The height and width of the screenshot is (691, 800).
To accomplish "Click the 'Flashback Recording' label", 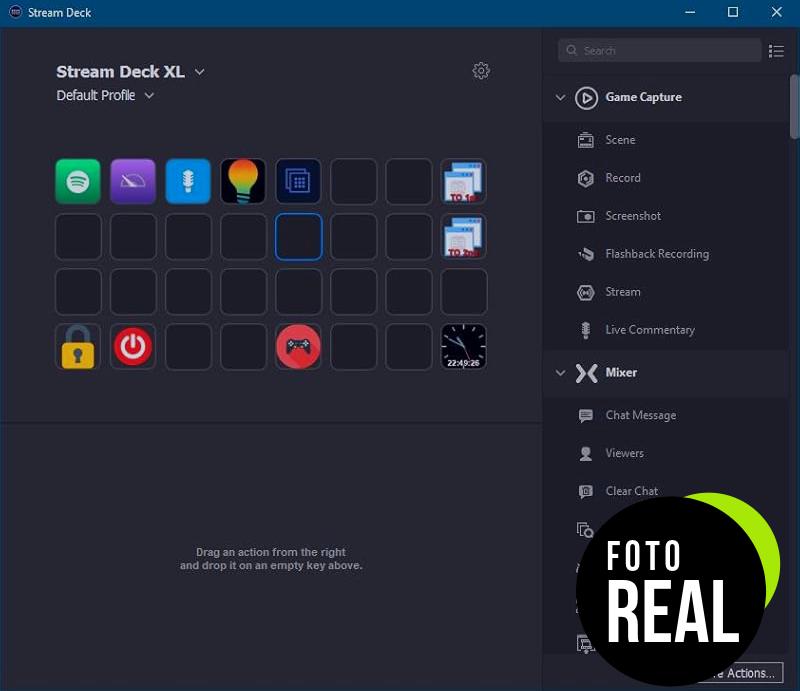I will tap(657, 254).
